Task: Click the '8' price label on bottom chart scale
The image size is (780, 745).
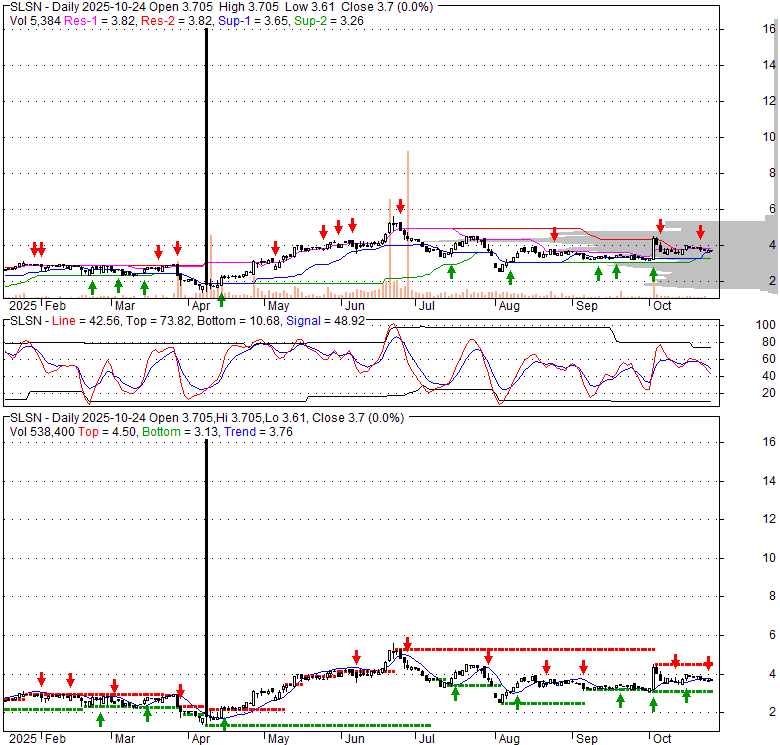Action: 772,596
